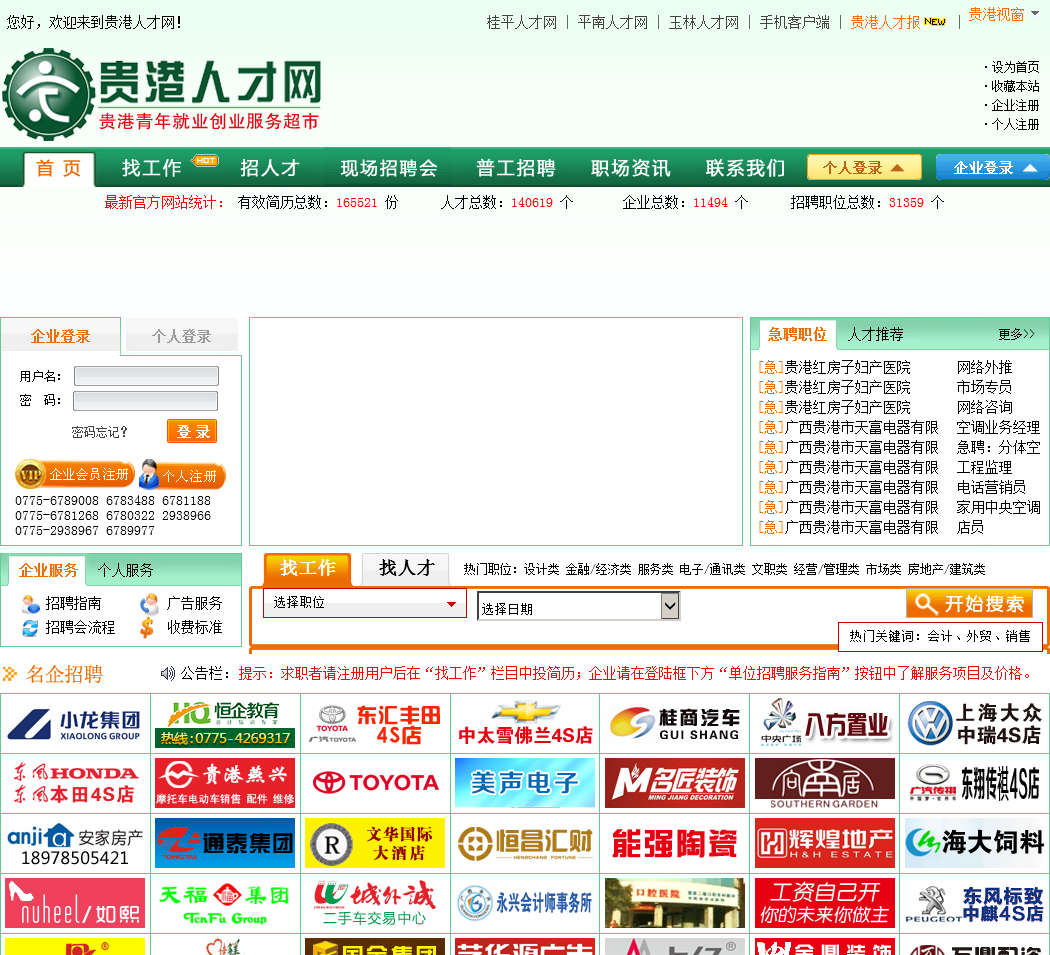
Task: Expand the 选择职位 dropdown
Action: pyautogui.click(x=365, y=603)
